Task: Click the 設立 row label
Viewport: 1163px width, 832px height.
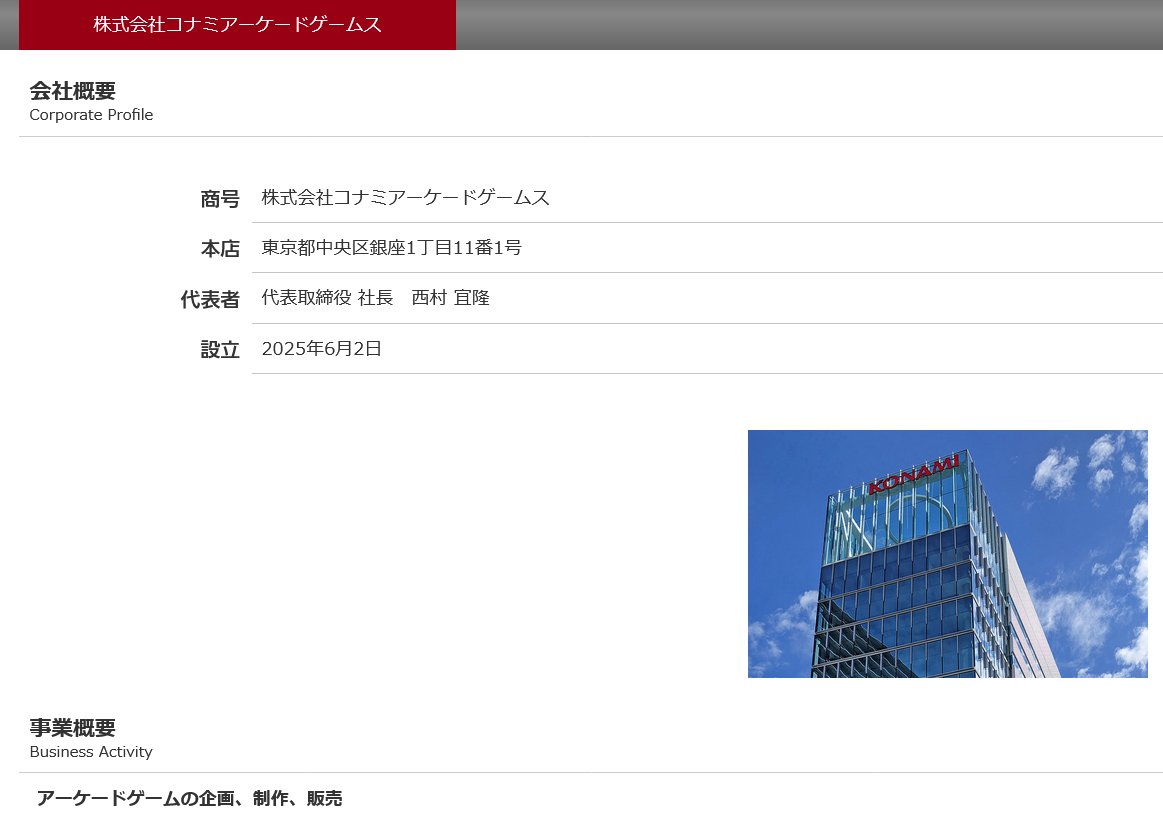Action: coord(220,349)
